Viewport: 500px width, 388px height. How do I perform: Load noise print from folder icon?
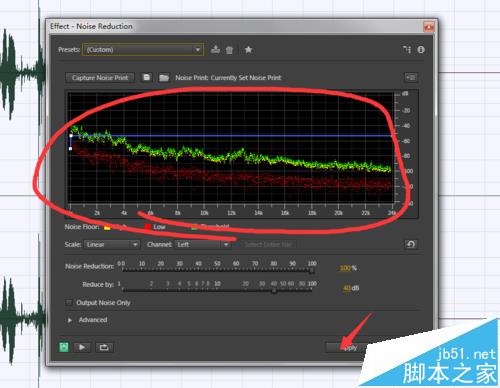click(x=164, y=78)
